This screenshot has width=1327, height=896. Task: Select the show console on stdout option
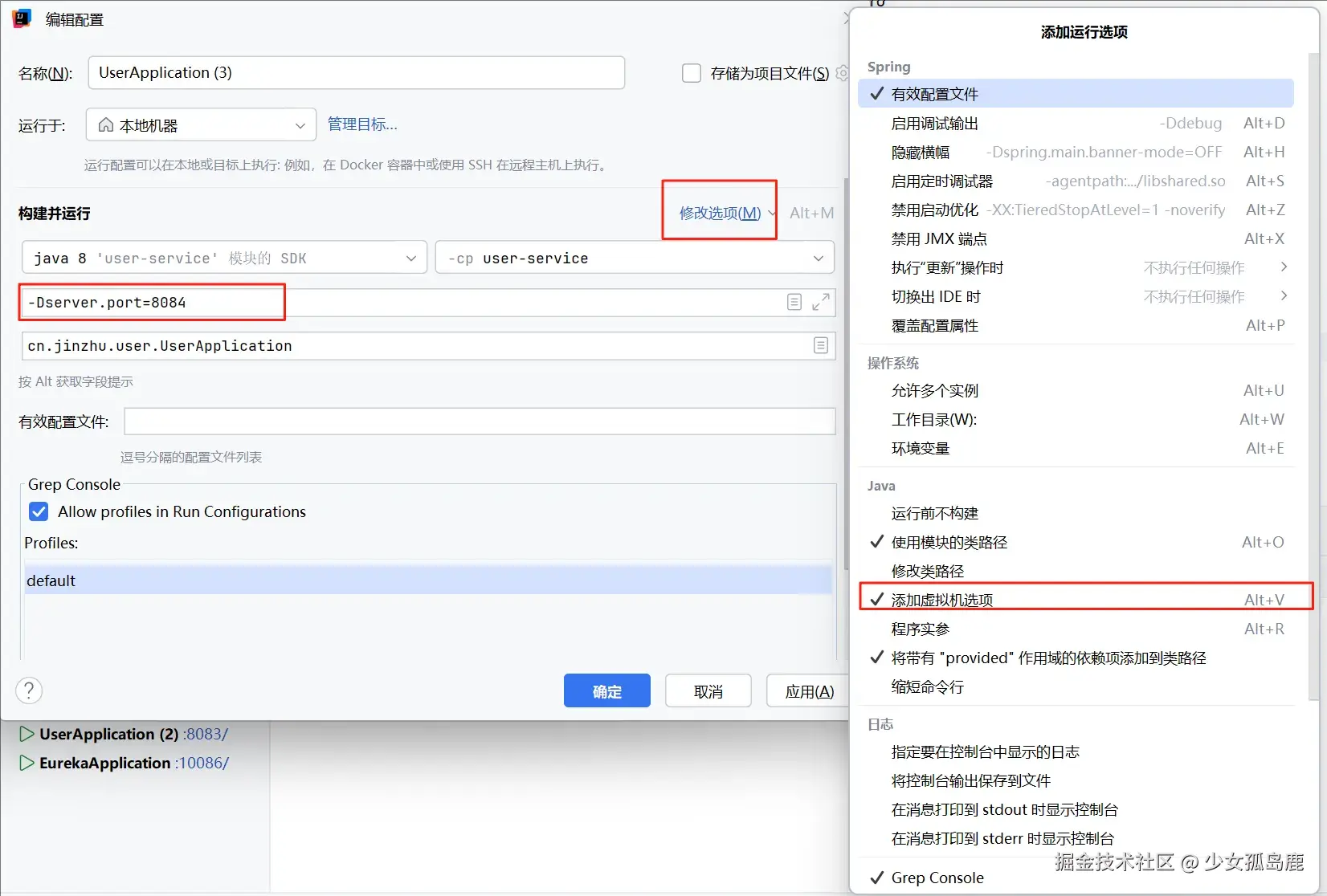1076,809
